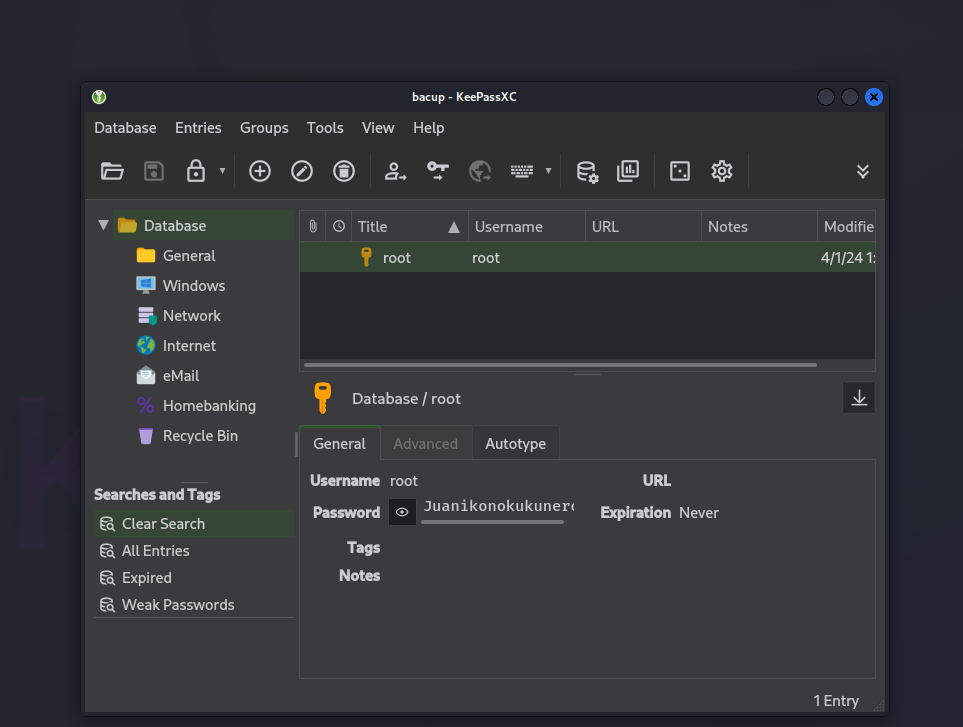Select the root entry row
The image size is (963, 727).
pos(587,257)
